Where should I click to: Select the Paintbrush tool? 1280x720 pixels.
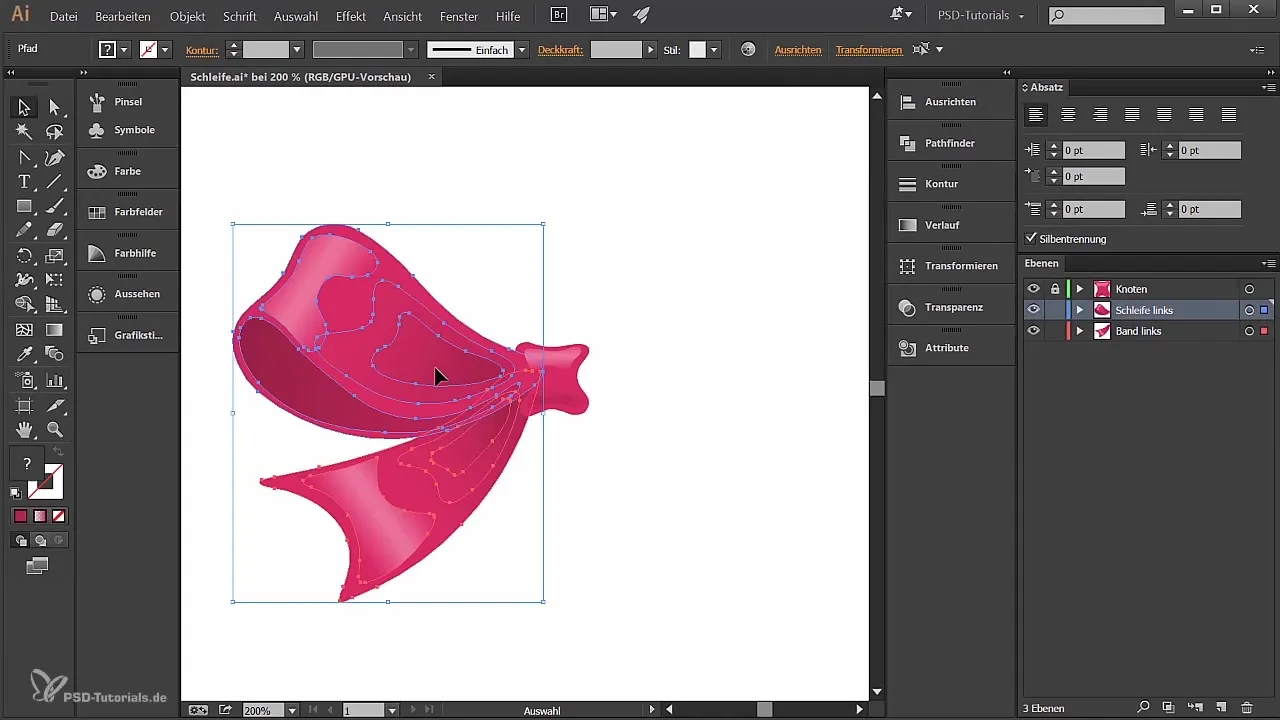55,206
